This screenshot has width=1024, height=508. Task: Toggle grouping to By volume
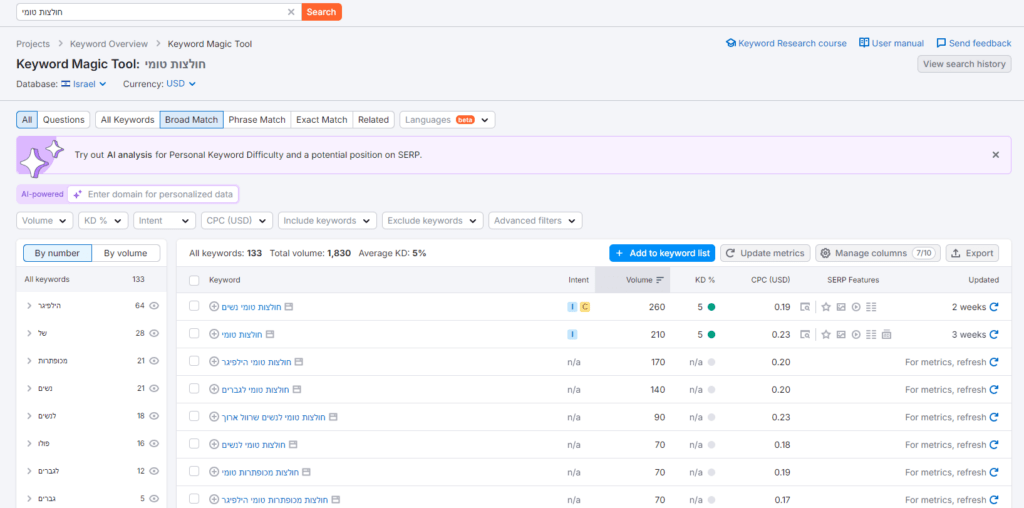pyautogui.click(x=125, y=253)
